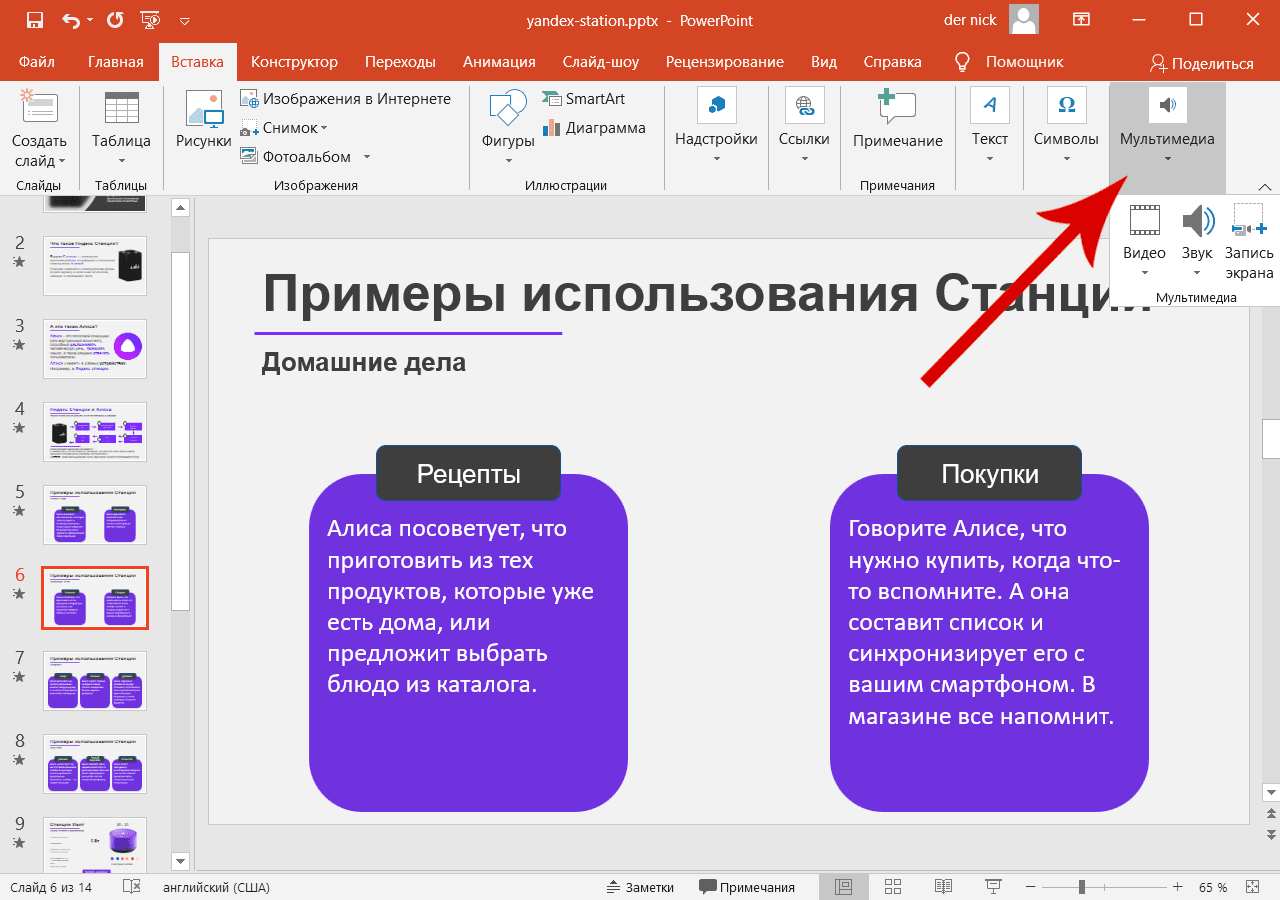The image size is (1280, 900).
Task: Open the Снимок screenshot dropdown
Action: pos(285,128)
